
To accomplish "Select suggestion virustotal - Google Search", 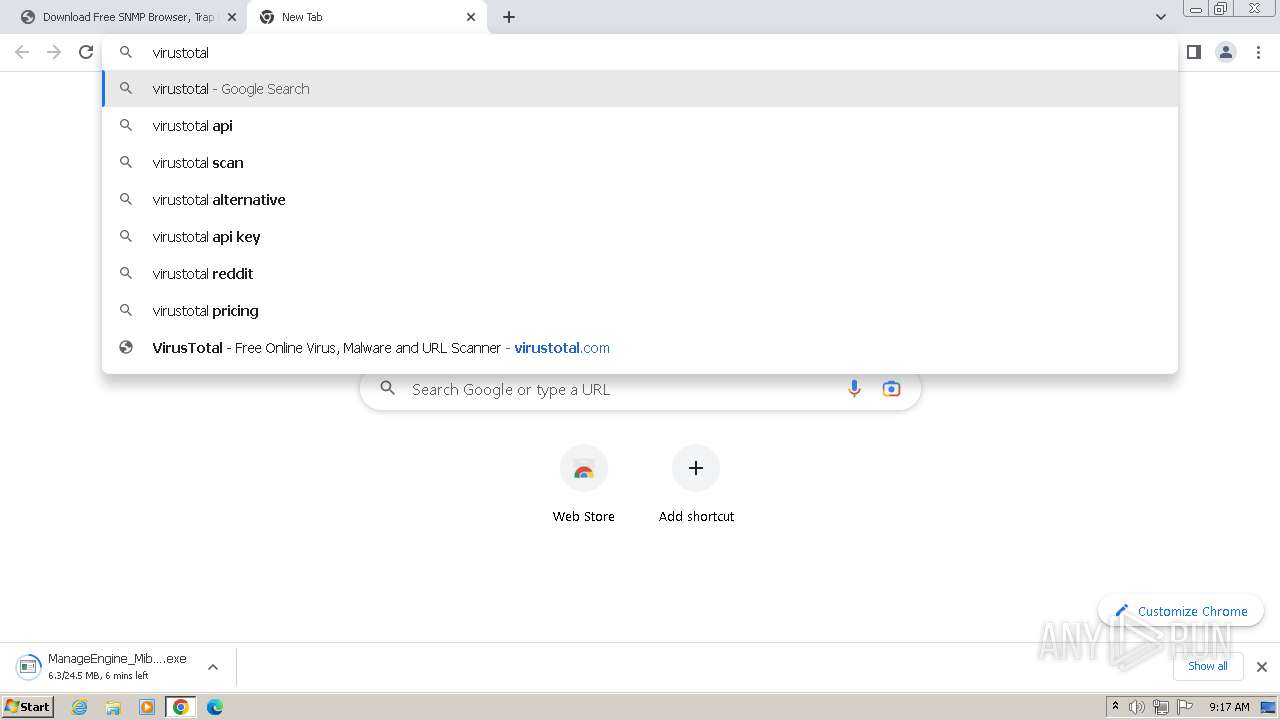I will click(x=640, y=89).
